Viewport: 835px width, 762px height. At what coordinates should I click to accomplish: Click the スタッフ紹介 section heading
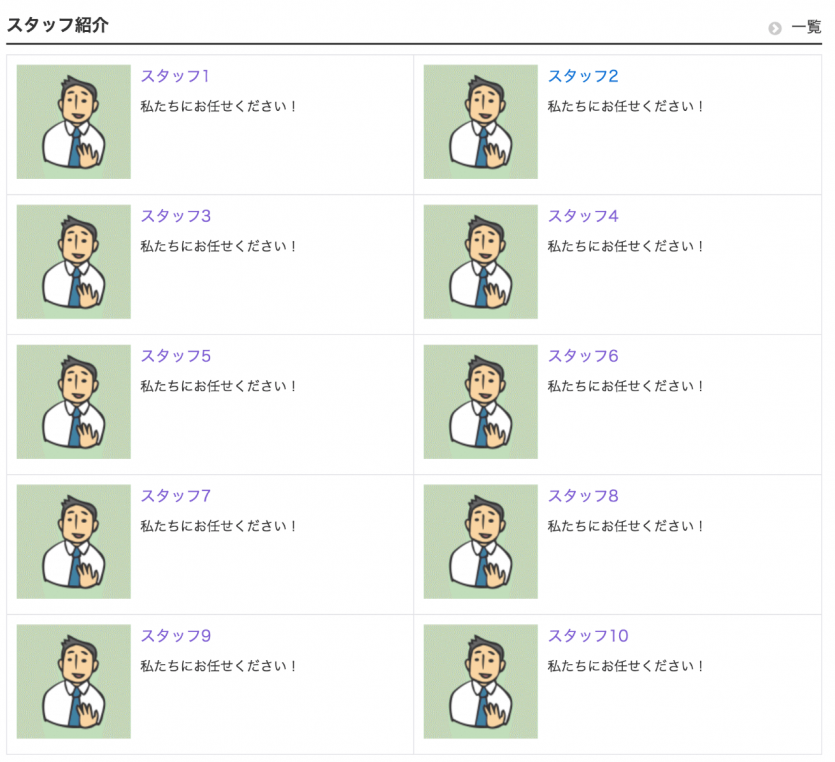click(58, 25)
